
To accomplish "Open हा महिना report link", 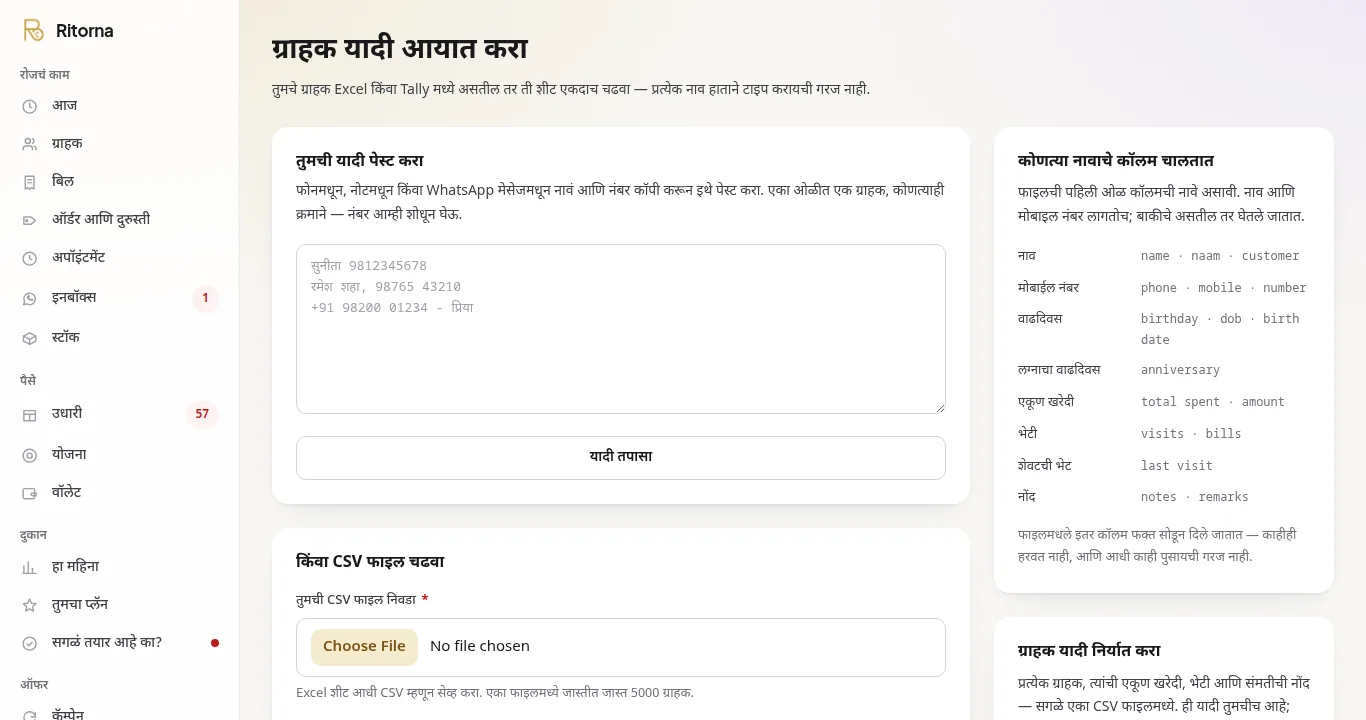I will pos(120,567).
